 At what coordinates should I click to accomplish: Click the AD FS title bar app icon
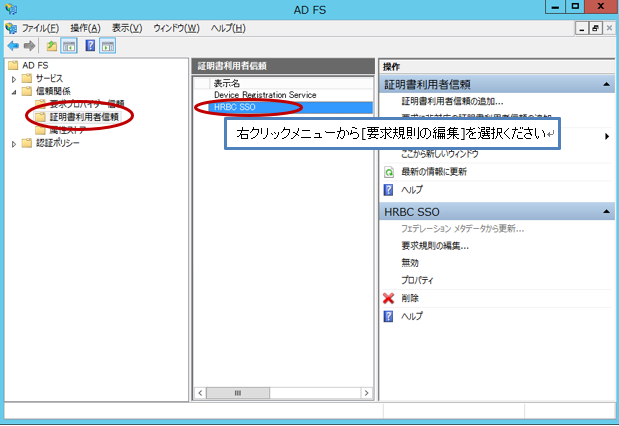pyautogui.click(x=11, y=9)
